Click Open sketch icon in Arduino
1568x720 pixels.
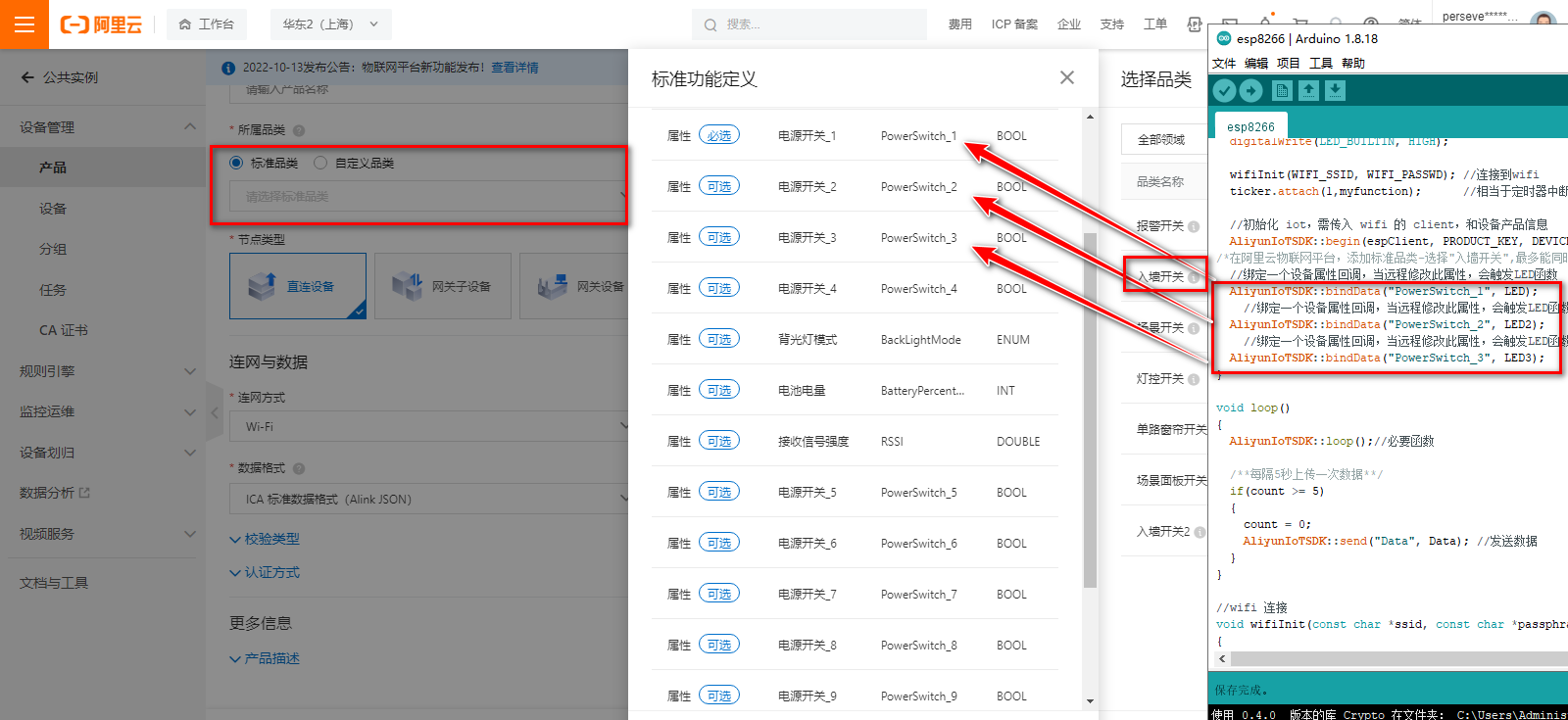coord(1308,90)
